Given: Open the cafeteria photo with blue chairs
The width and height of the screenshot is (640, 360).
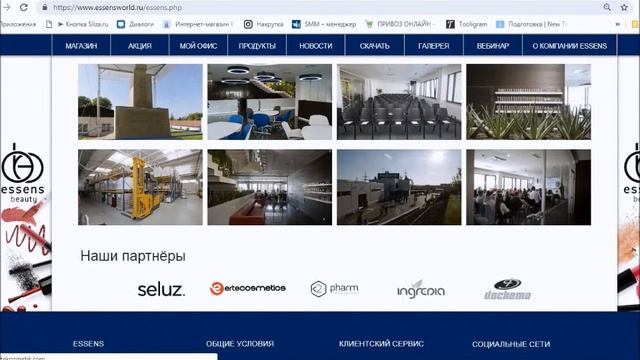Looking at the screenshot, I should 269,102.
